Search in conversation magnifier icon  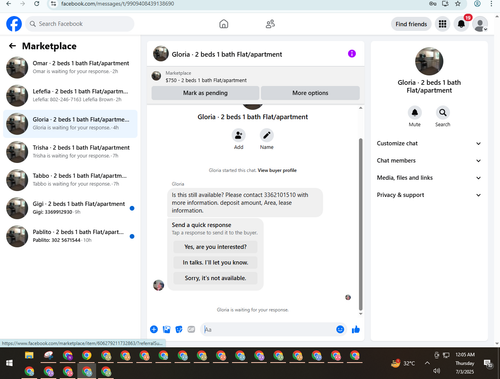click(443, 113)
